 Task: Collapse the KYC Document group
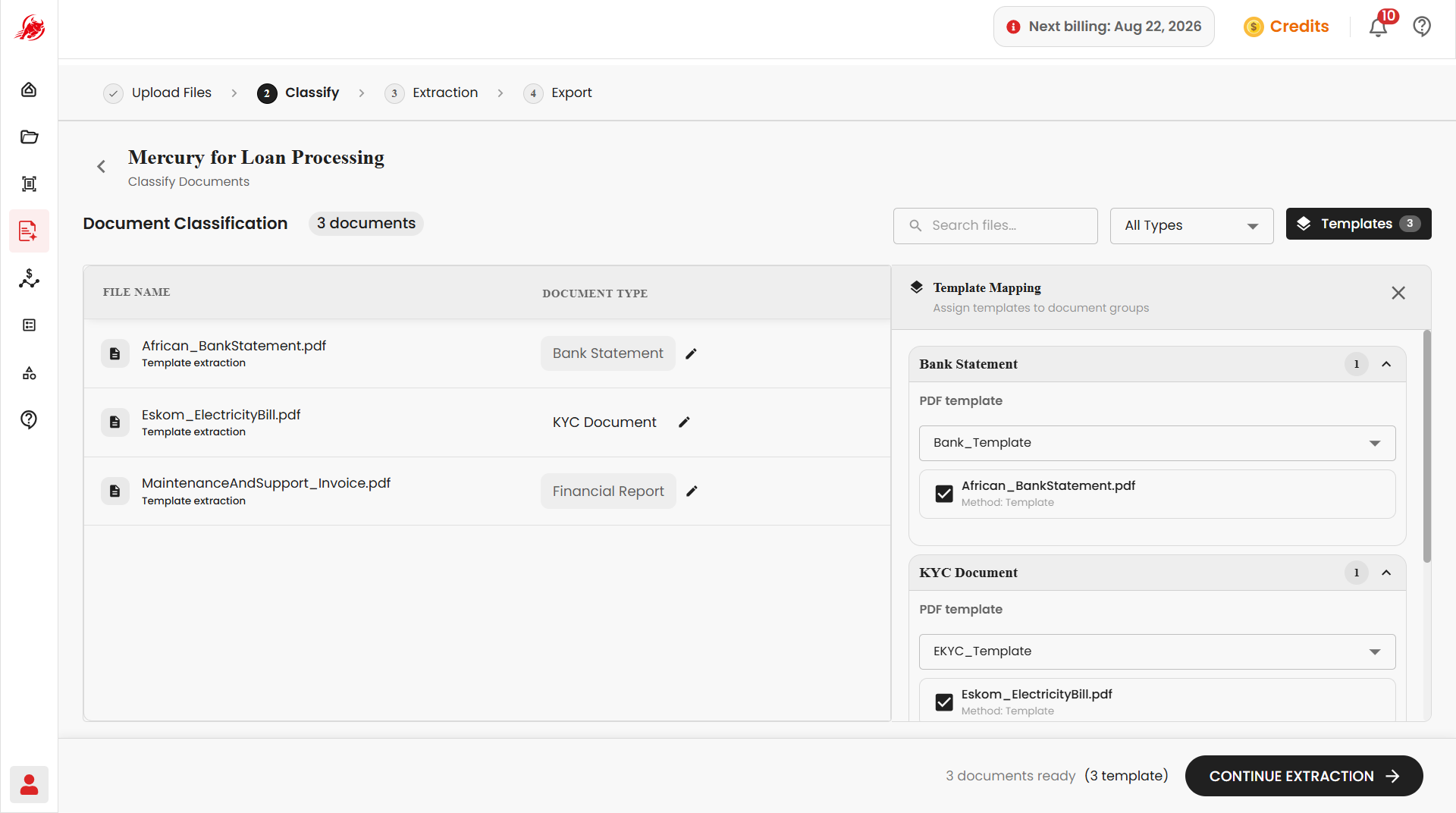coord(1386,573)
